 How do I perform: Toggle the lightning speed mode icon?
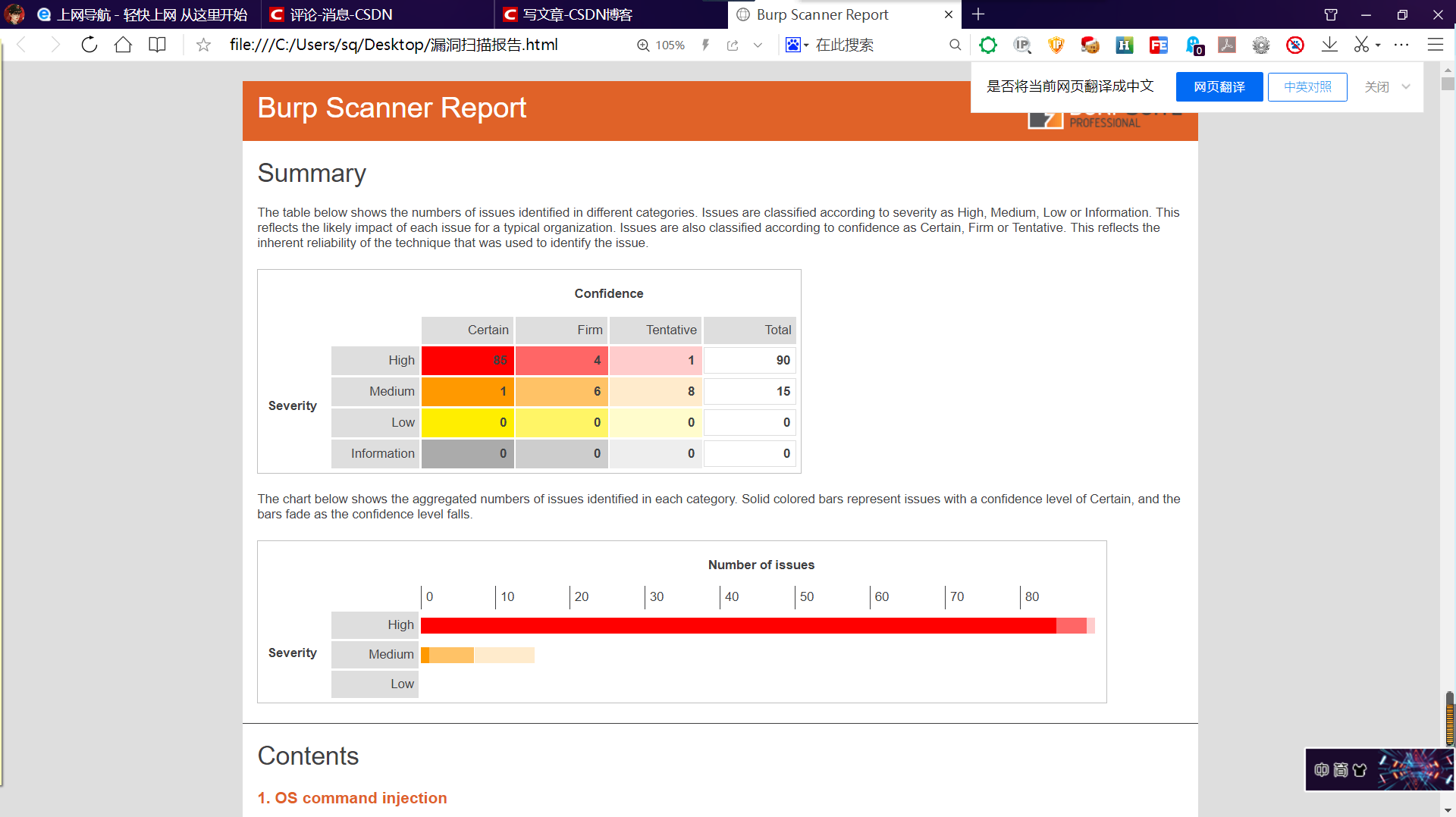[x=705, y=45]
